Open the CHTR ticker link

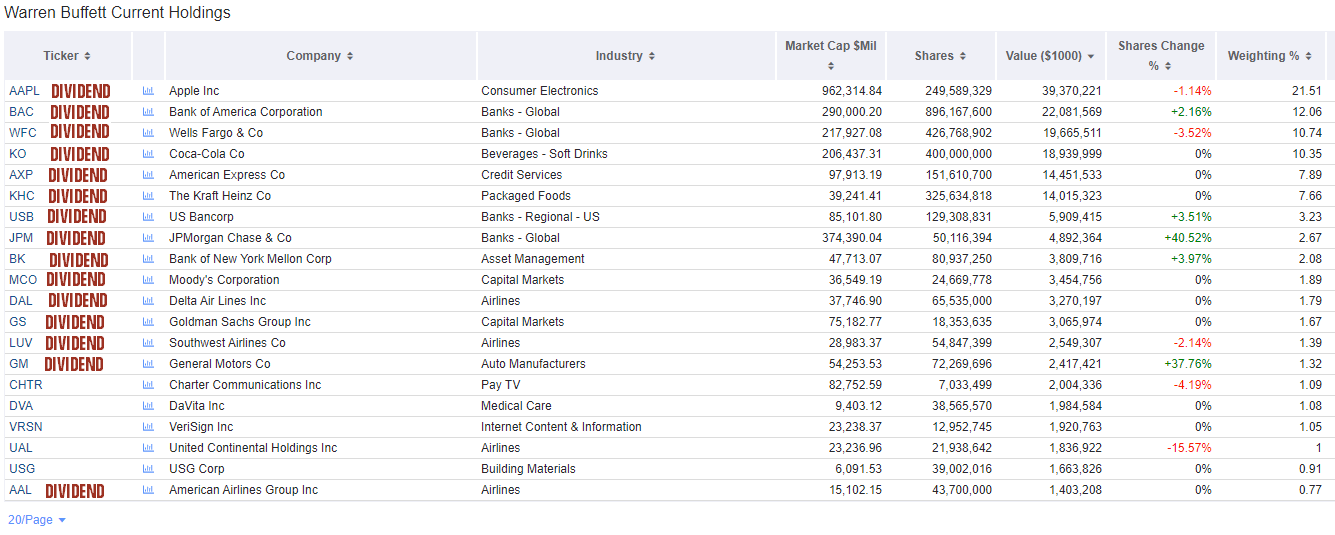point(26,385)
